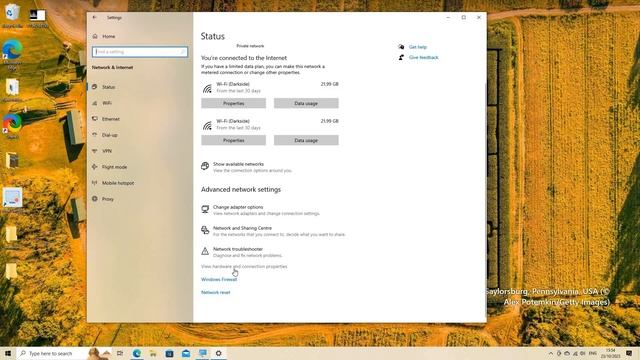This screenshot has width=640, height=360.
Task: Focus the Find a setting search box
Action: [x=140, y=52]
